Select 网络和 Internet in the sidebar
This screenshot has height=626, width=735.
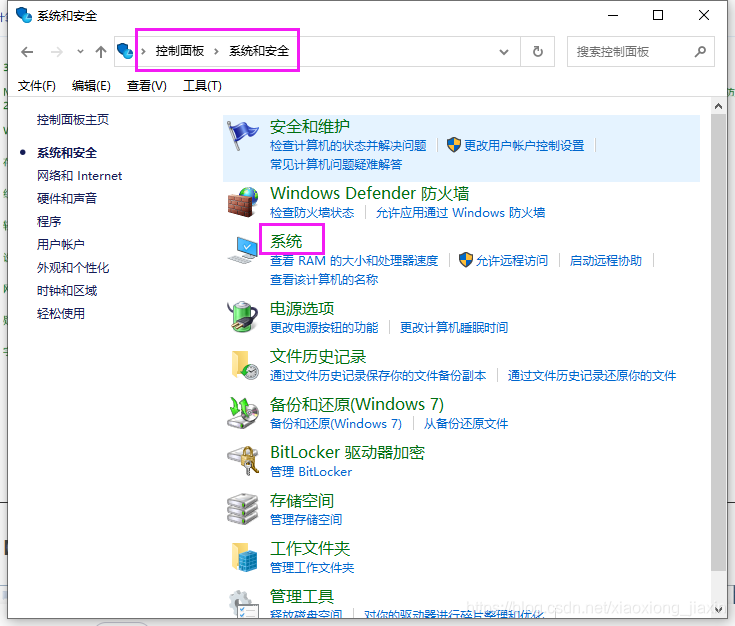[79, 175]
